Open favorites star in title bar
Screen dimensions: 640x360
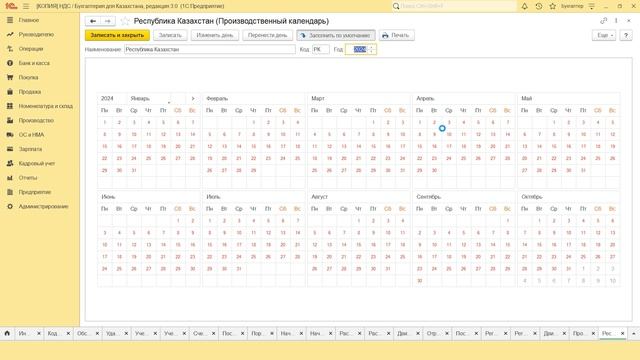coord(553,6)
